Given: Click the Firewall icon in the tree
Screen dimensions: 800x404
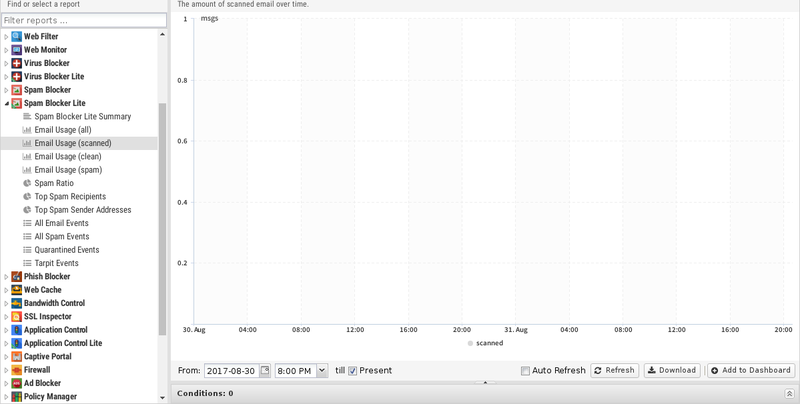Looking at the screenshot, I should [17, 370].
